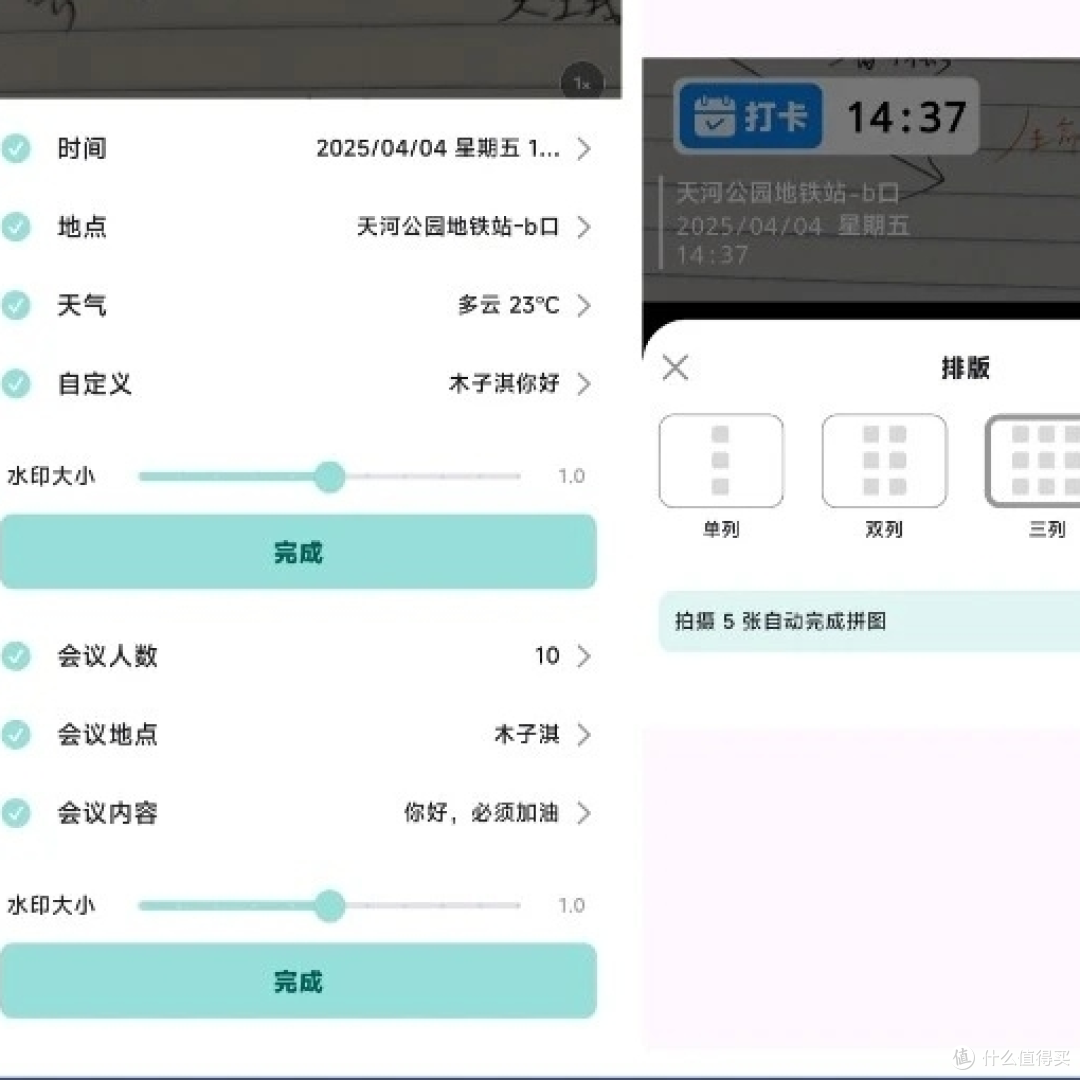Click the 排版 panel title

pyautogui.click(x=966, y=367)
